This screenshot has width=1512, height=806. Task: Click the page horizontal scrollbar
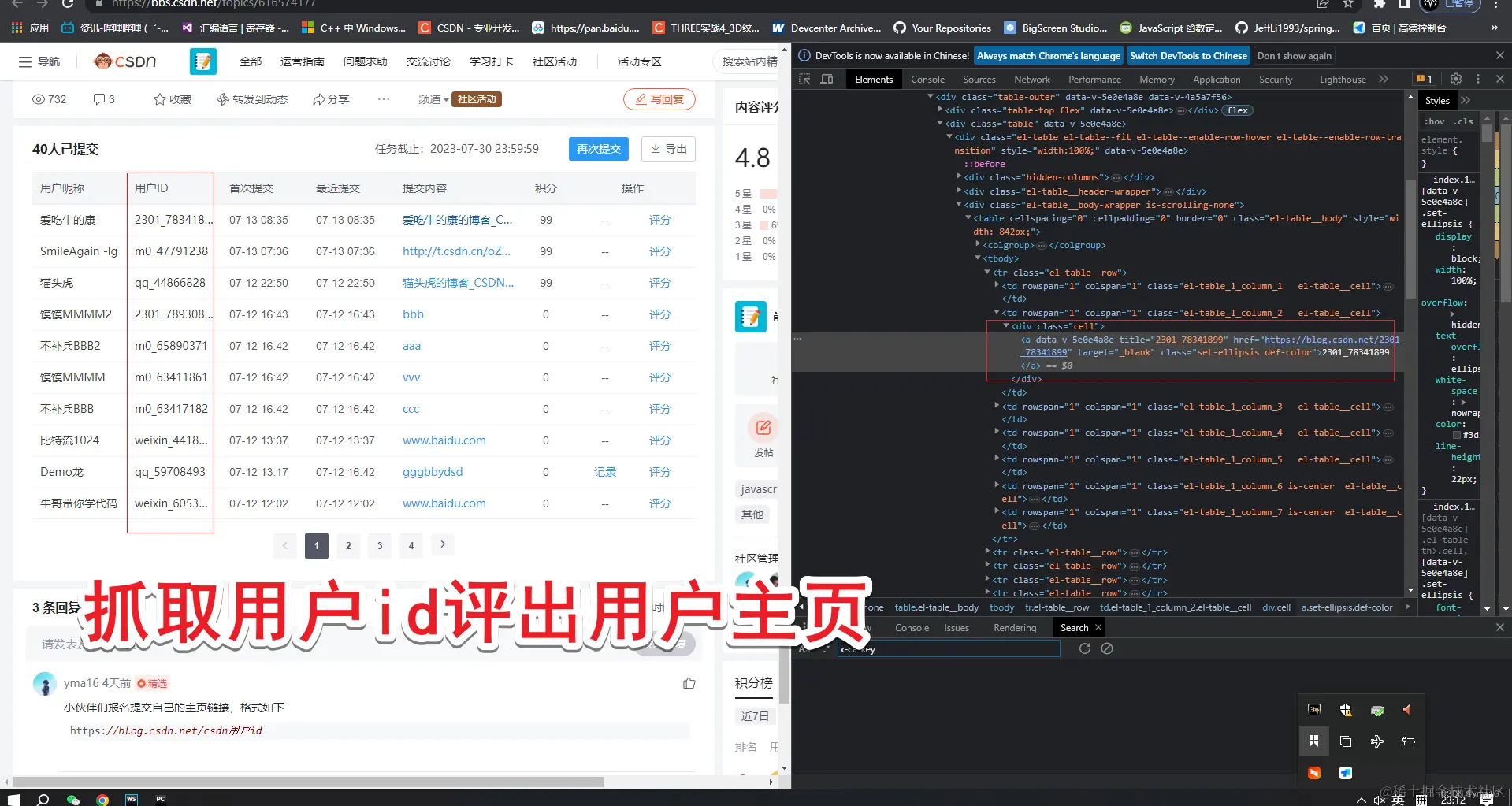pos(308,782)
